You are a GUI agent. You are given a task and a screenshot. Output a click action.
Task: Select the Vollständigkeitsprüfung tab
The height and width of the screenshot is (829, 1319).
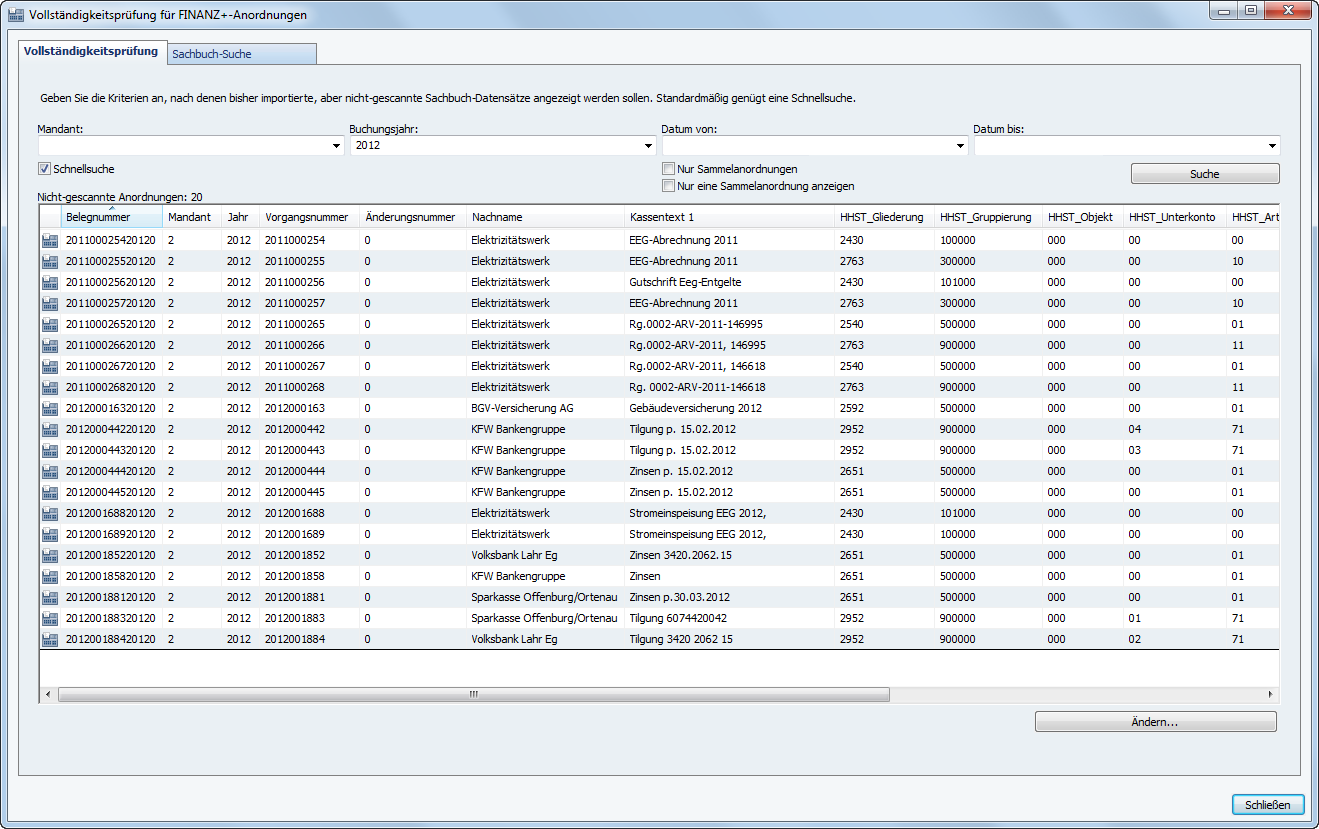click(x=91, y=51)
